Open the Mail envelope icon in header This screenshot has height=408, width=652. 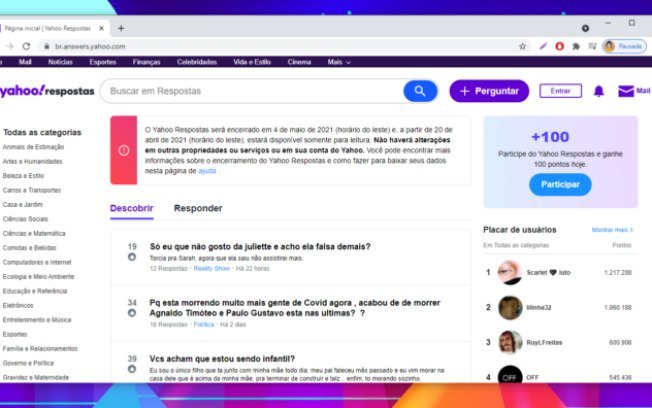click(x=626, y=91)
